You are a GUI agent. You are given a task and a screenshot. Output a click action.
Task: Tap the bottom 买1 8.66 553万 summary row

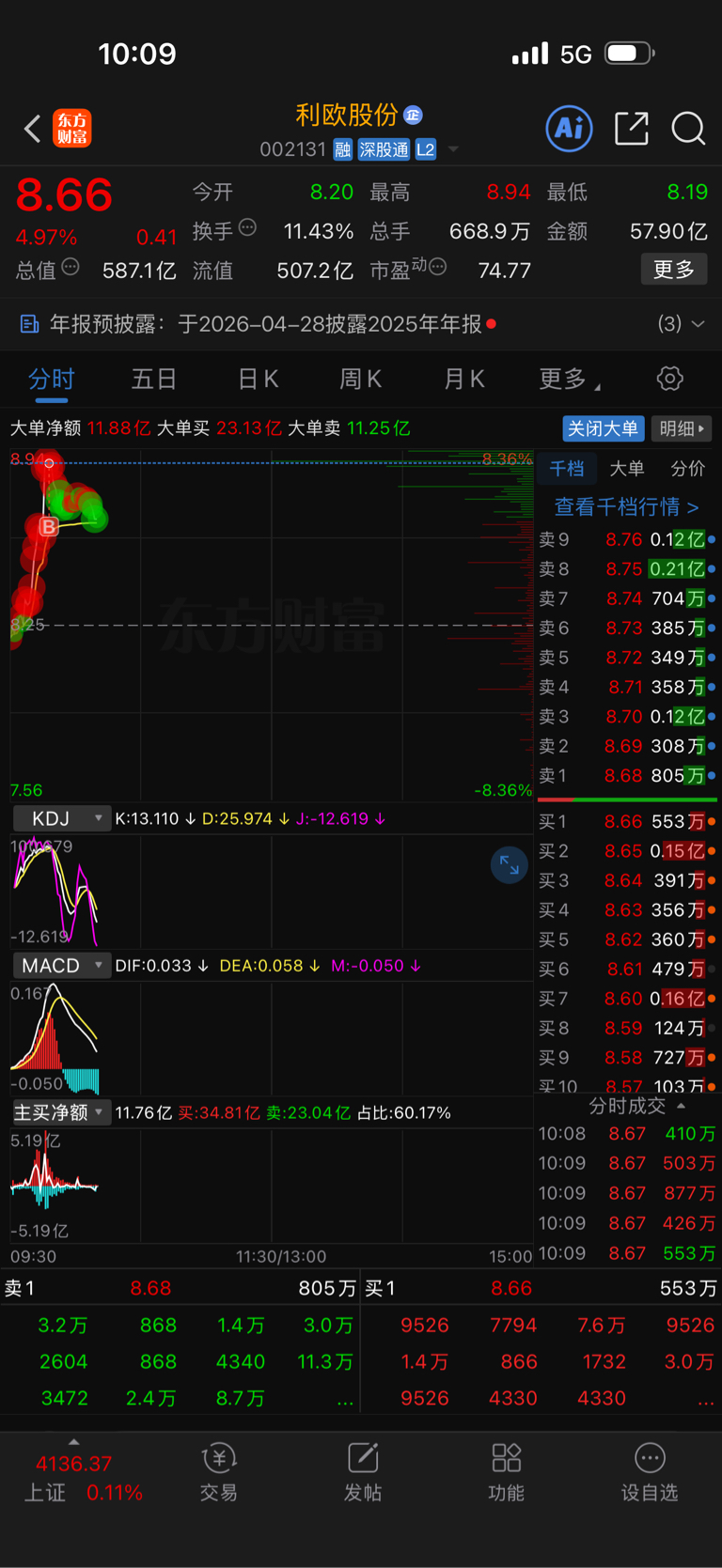[x=541, y=1288]
